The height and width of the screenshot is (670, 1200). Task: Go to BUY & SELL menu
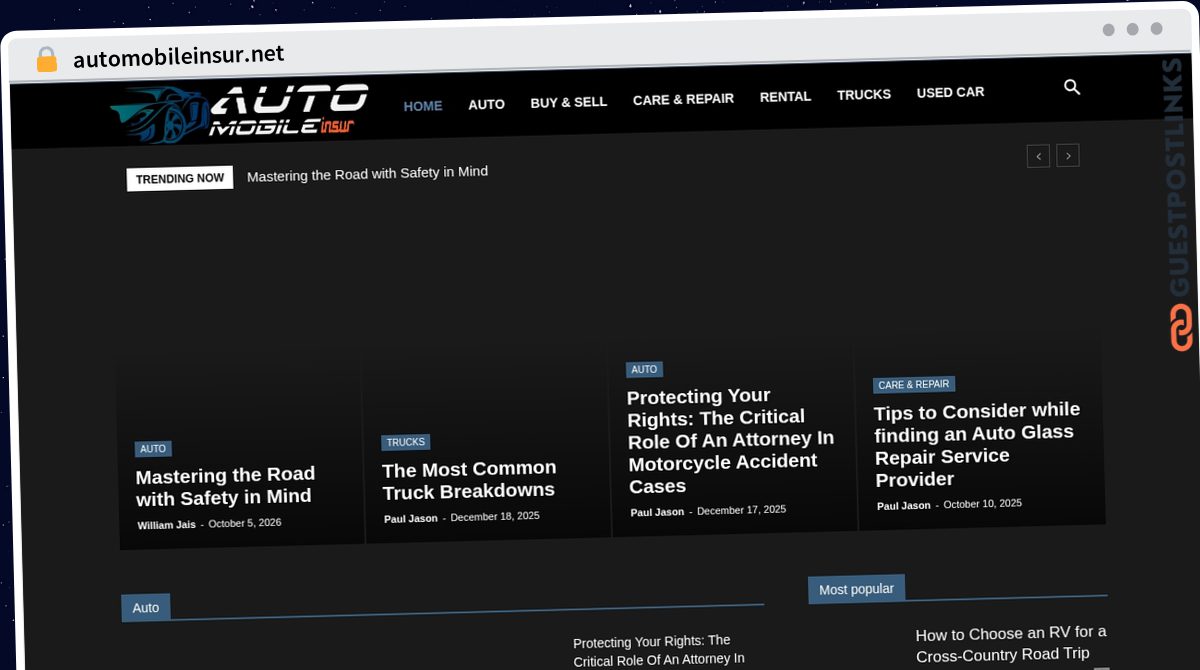[x=569, y=102]
